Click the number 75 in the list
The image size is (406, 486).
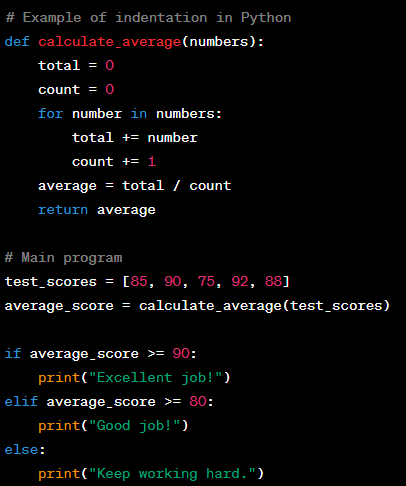[206, 281]
